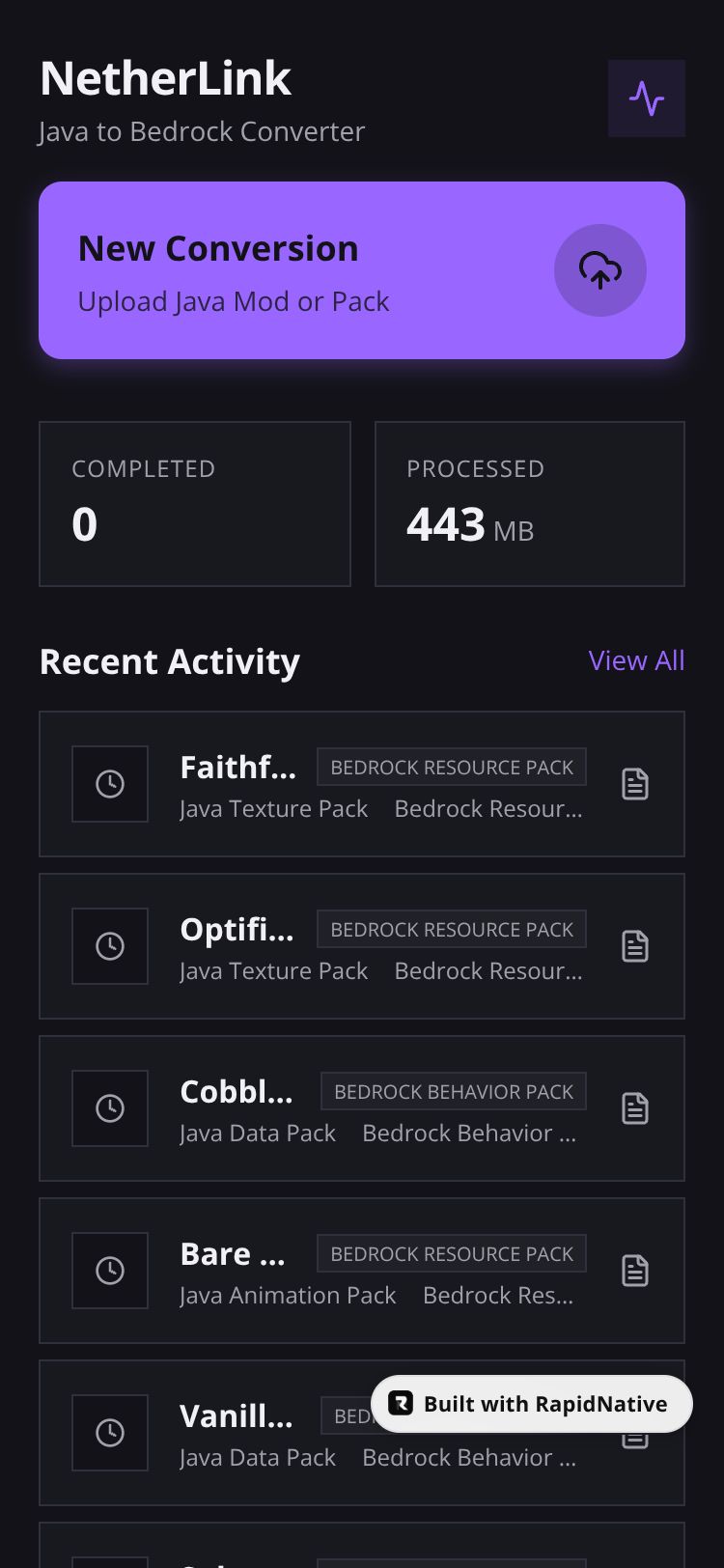
Task: Open the Built with RapidNative badge
Action: pos(532,1404)
